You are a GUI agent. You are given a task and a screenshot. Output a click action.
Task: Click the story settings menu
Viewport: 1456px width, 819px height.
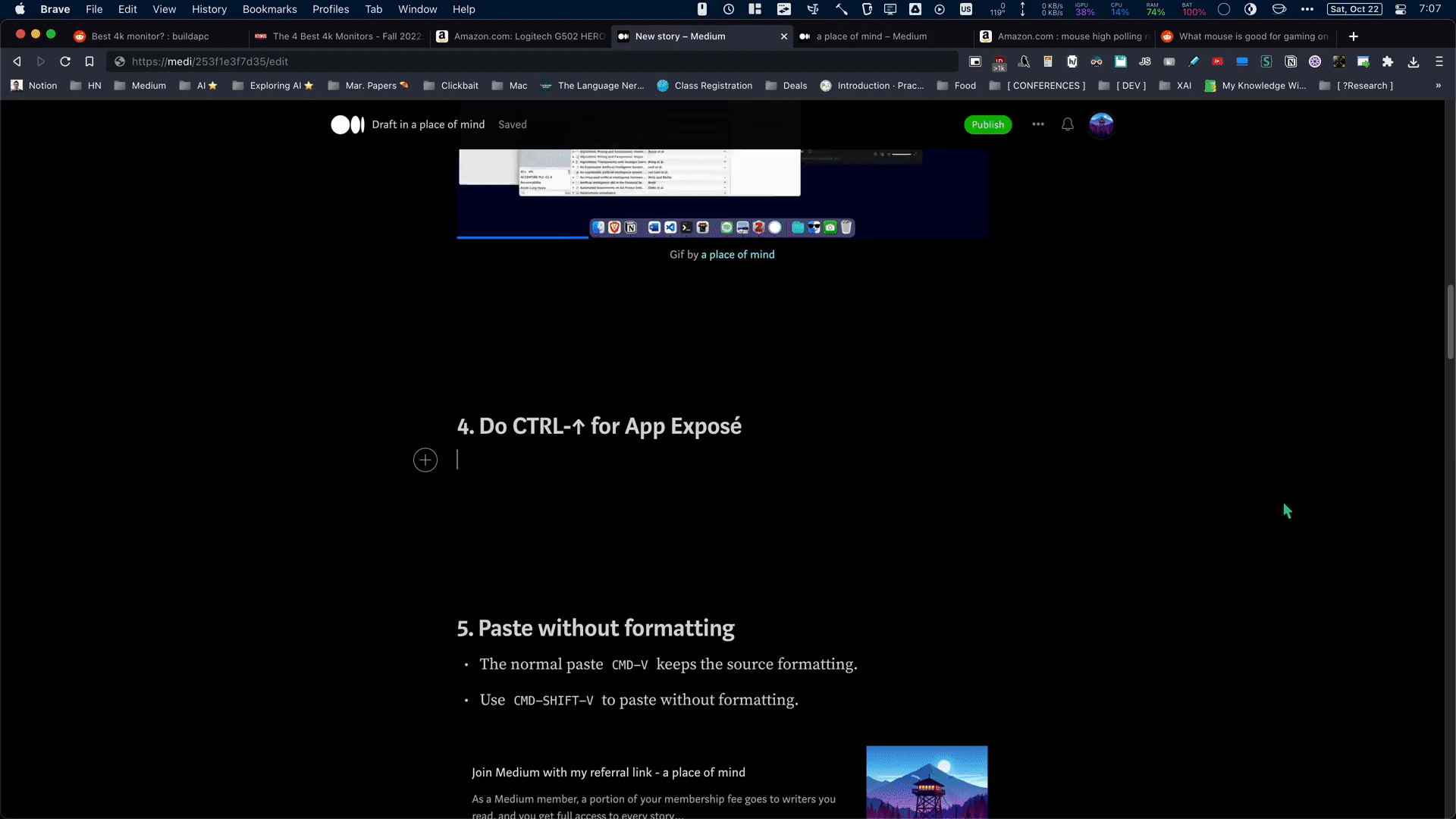(1037, 124)
